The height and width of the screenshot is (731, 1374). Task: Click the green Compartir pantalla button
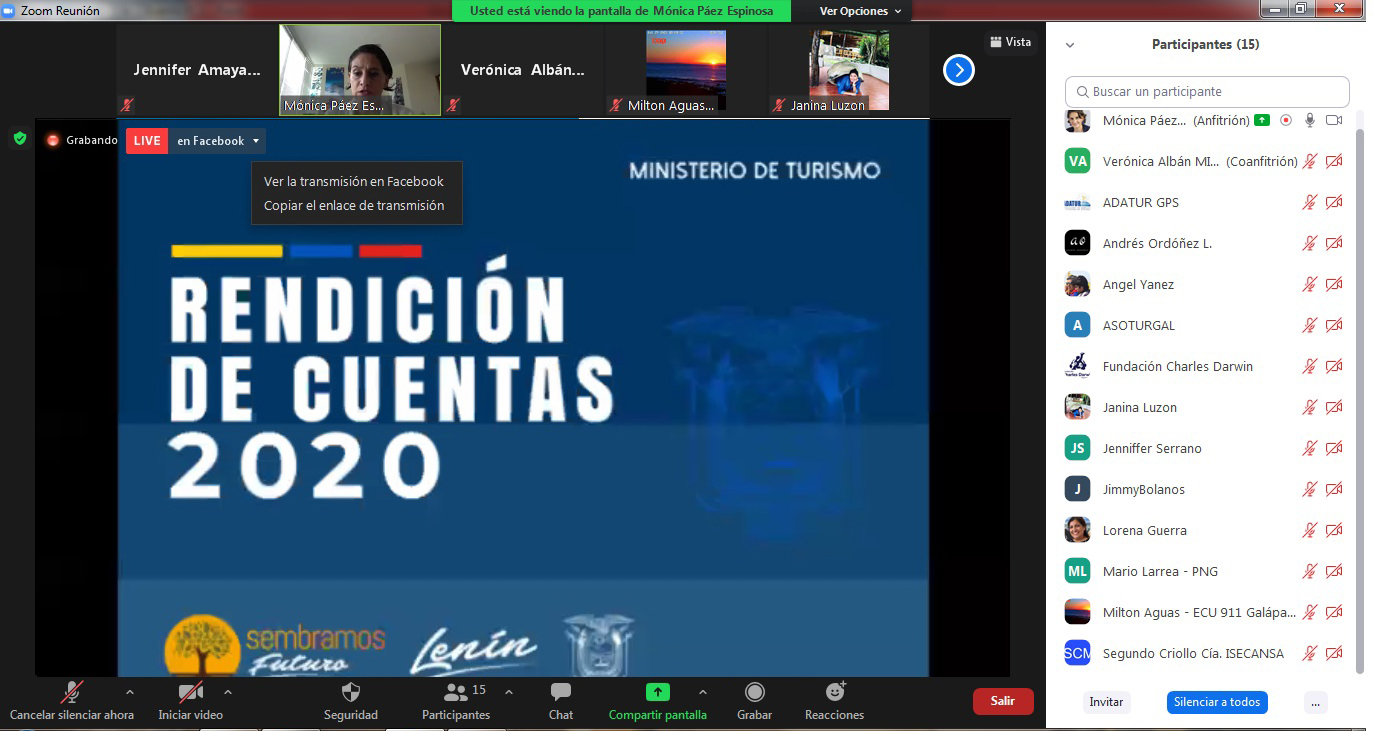click(657, 700)
